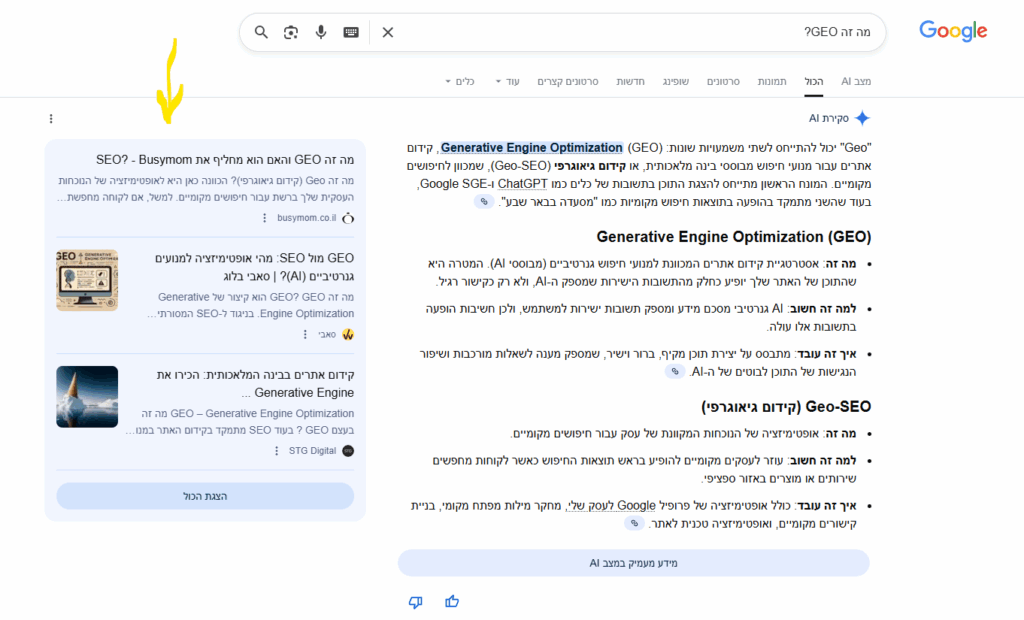Open the כלים tools dropdown
Viewport: 1024px width, 620px height.
pyautogui.click(x=460, y=82)
